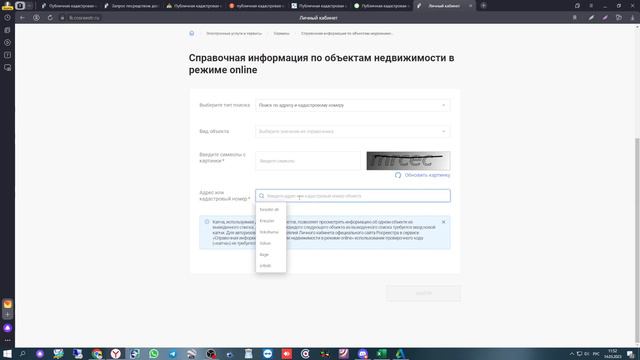Click the 'Найти' search button
The image size is (640, 360).
pos(423,293)
